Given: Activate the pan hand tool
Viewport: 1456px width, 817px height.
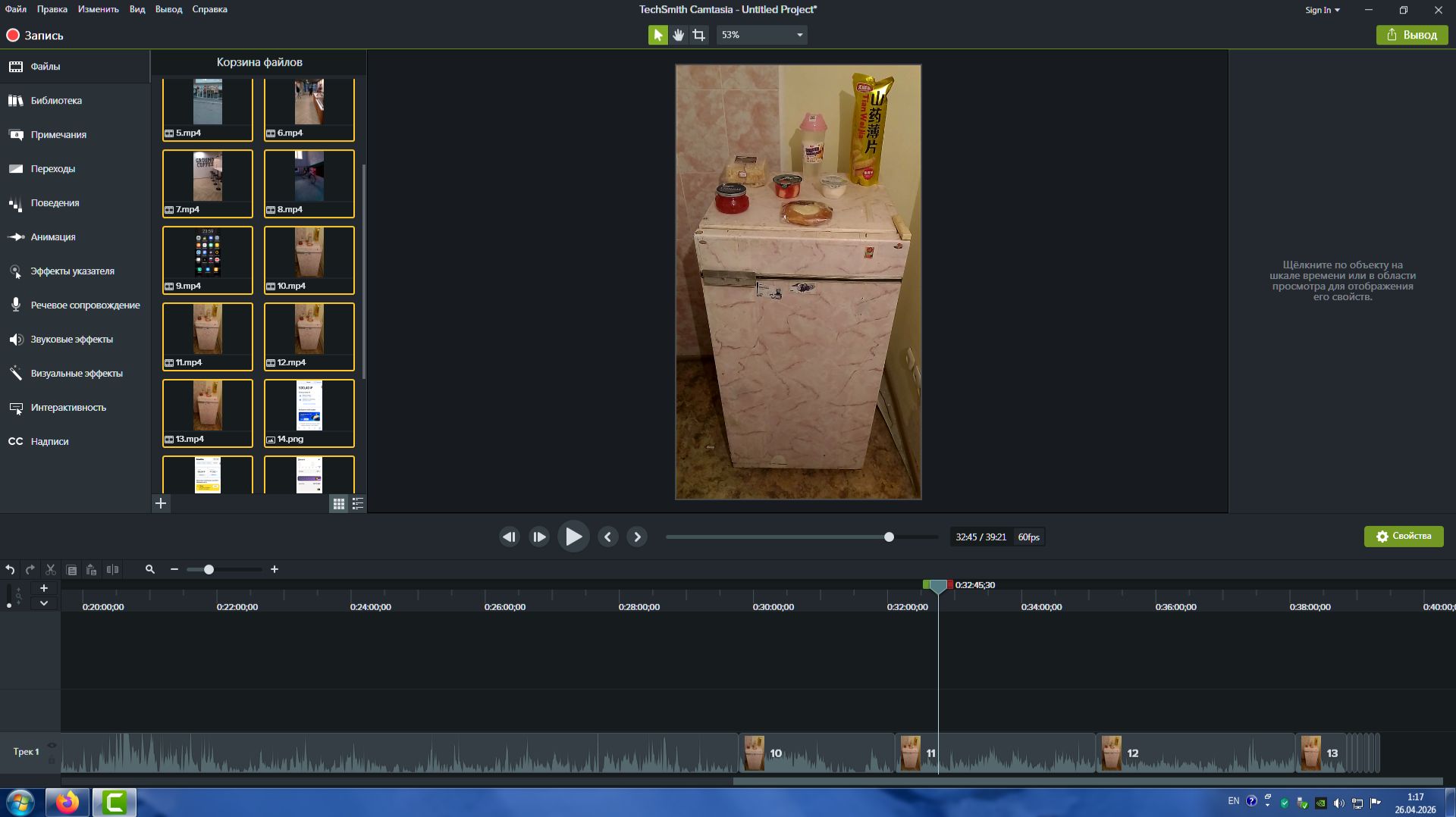Looking at the screenshot, I should pyautogui.click(x=678, y=35).
